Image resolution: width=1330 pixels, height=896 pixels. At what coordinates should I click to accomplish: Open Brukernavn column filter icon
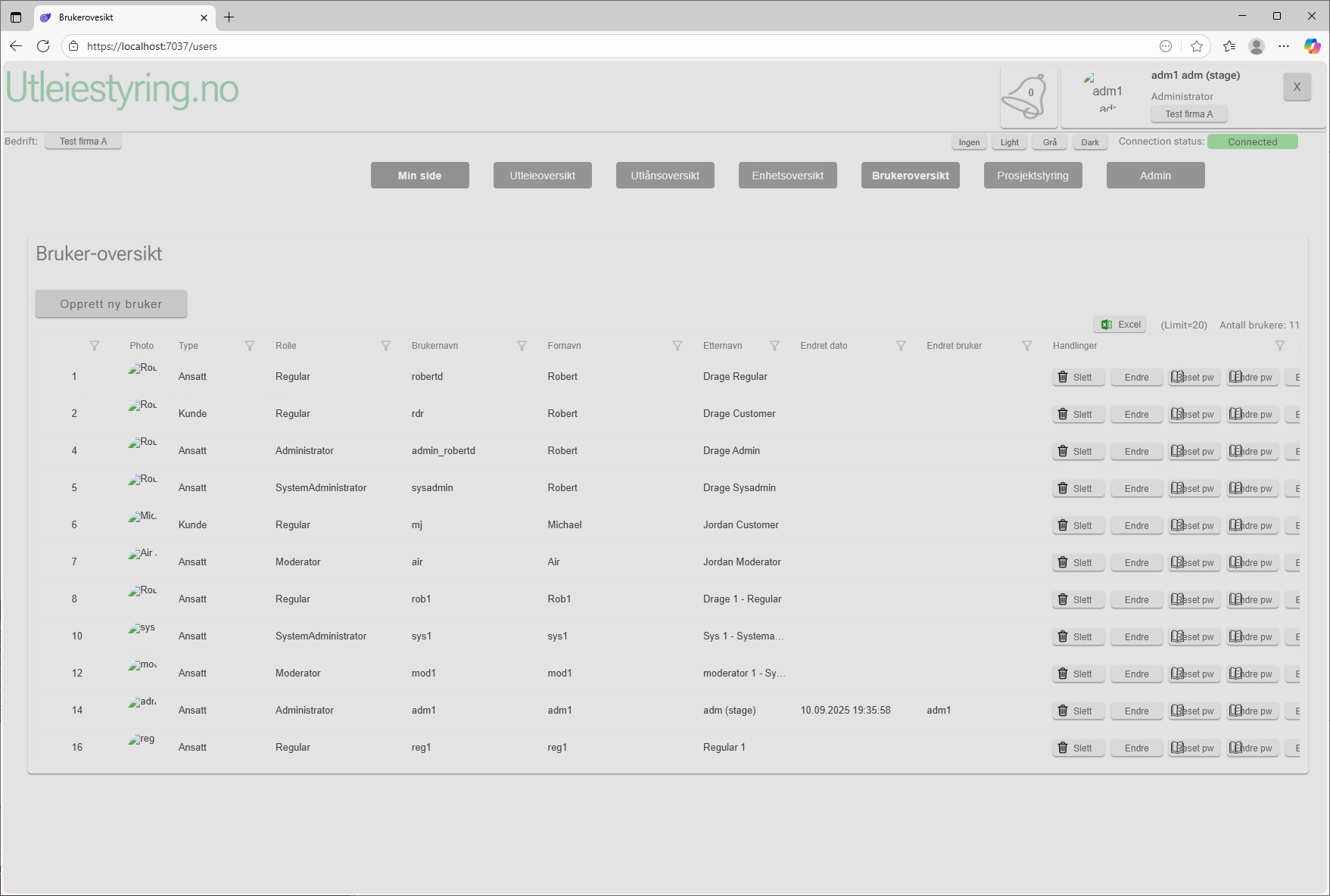[522, 346]
